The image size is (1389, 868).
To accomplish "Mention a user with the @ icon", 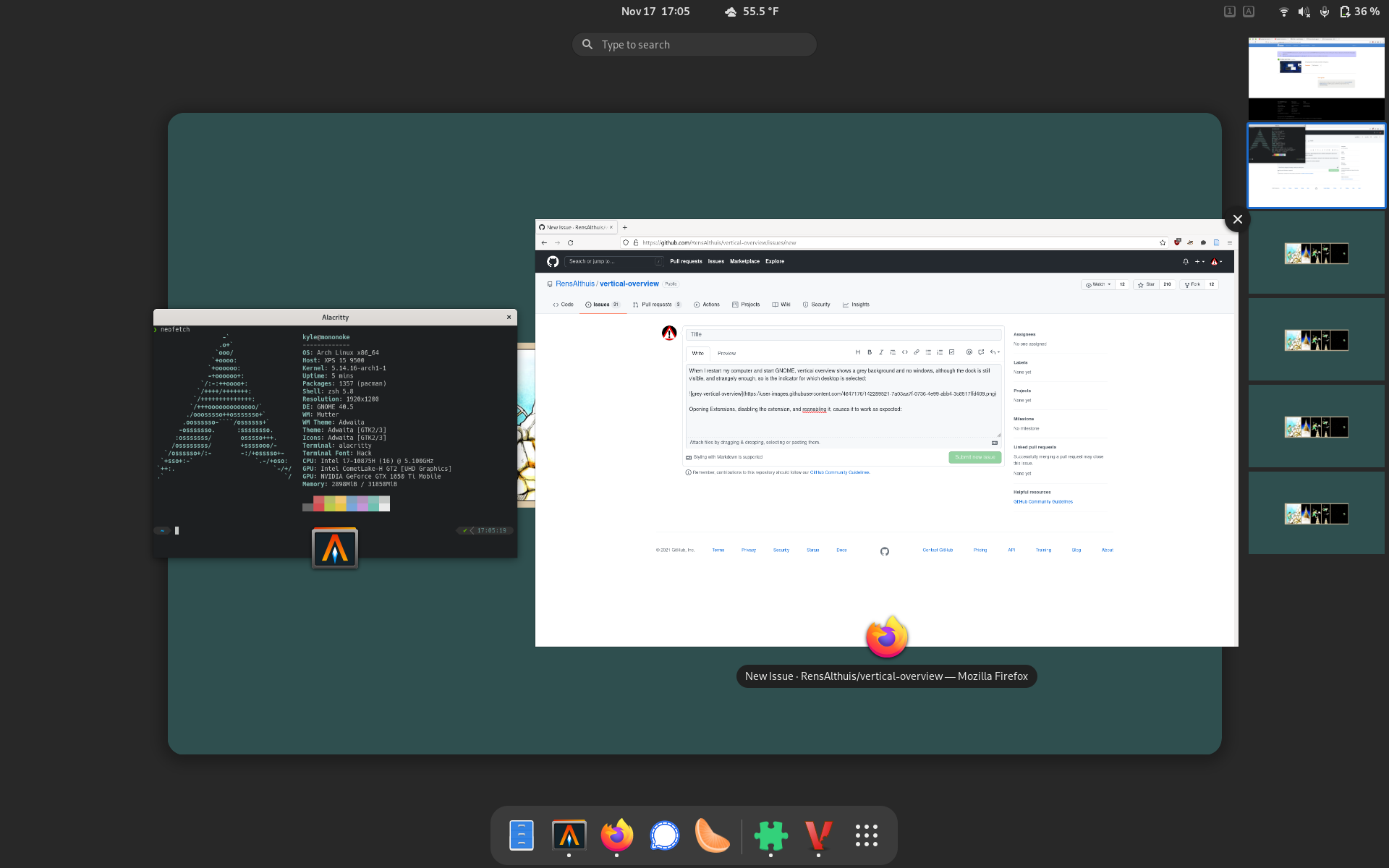I will 969,352.
